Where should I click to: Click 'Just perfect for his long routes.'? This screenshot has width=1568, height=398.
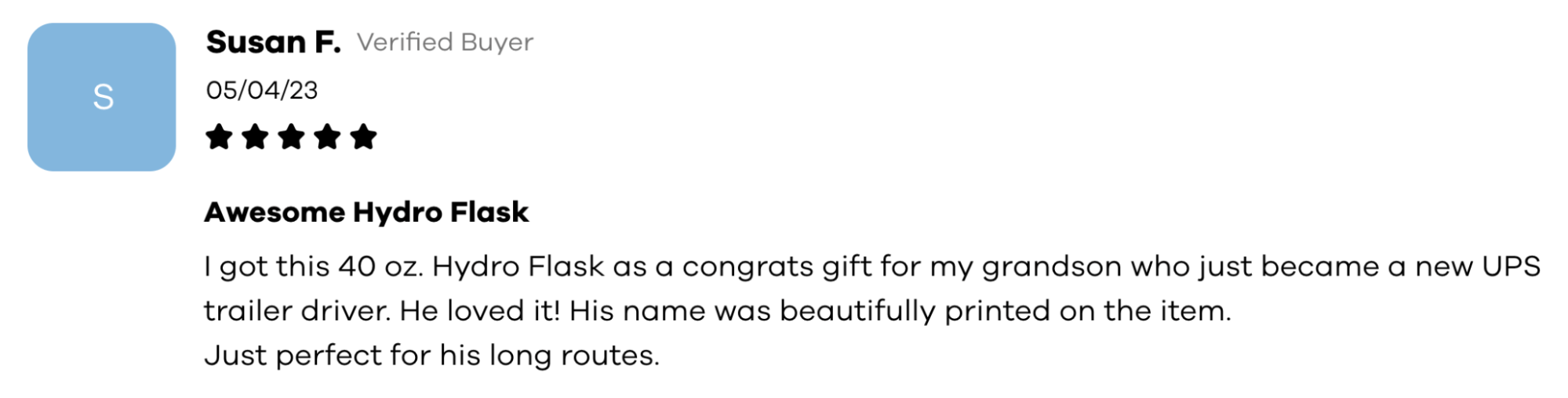[x=432, y=356]
